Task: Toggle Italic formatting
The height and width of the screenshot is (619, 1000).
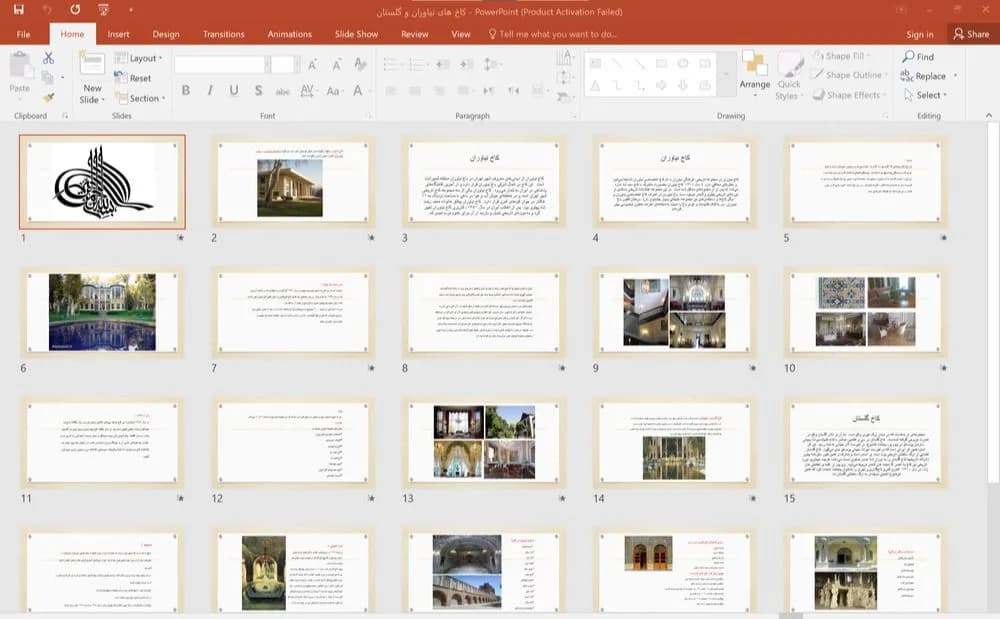Action: click(x=210, y=91)
